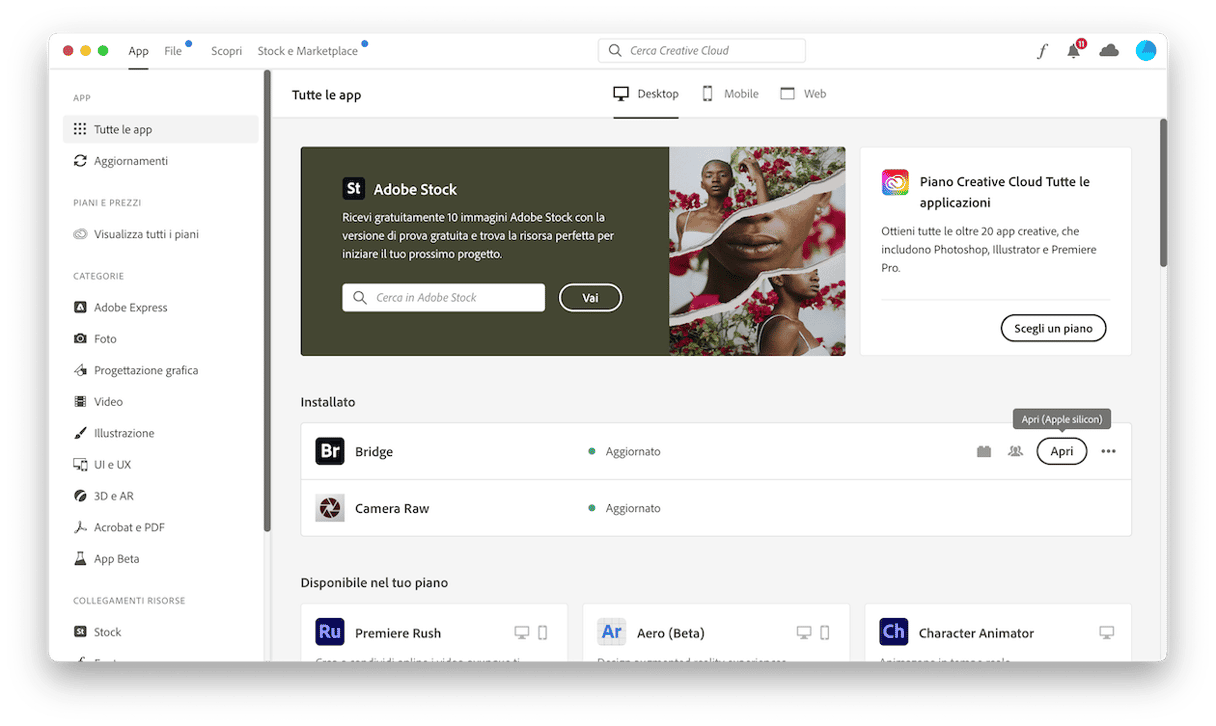Viewport: 1216px width, 726px height.
Task: Click the Creative Cloud plan logo
Action: coord(895,183)
